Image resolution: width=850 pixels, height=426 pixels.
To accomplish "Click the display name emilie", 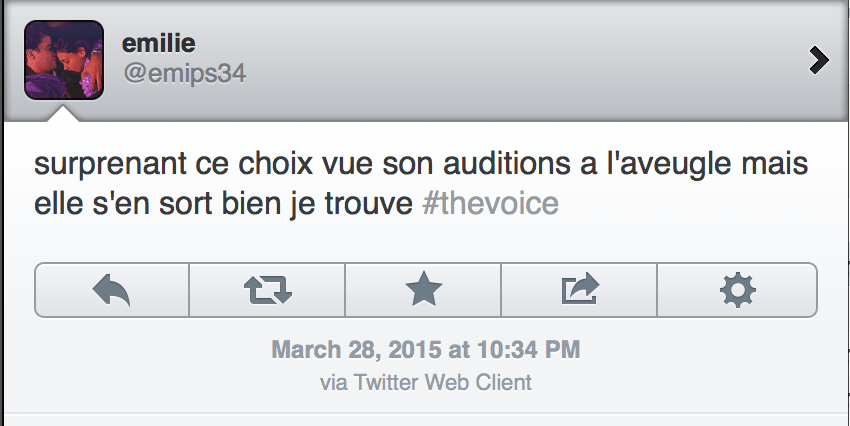I will pos(160,43).
